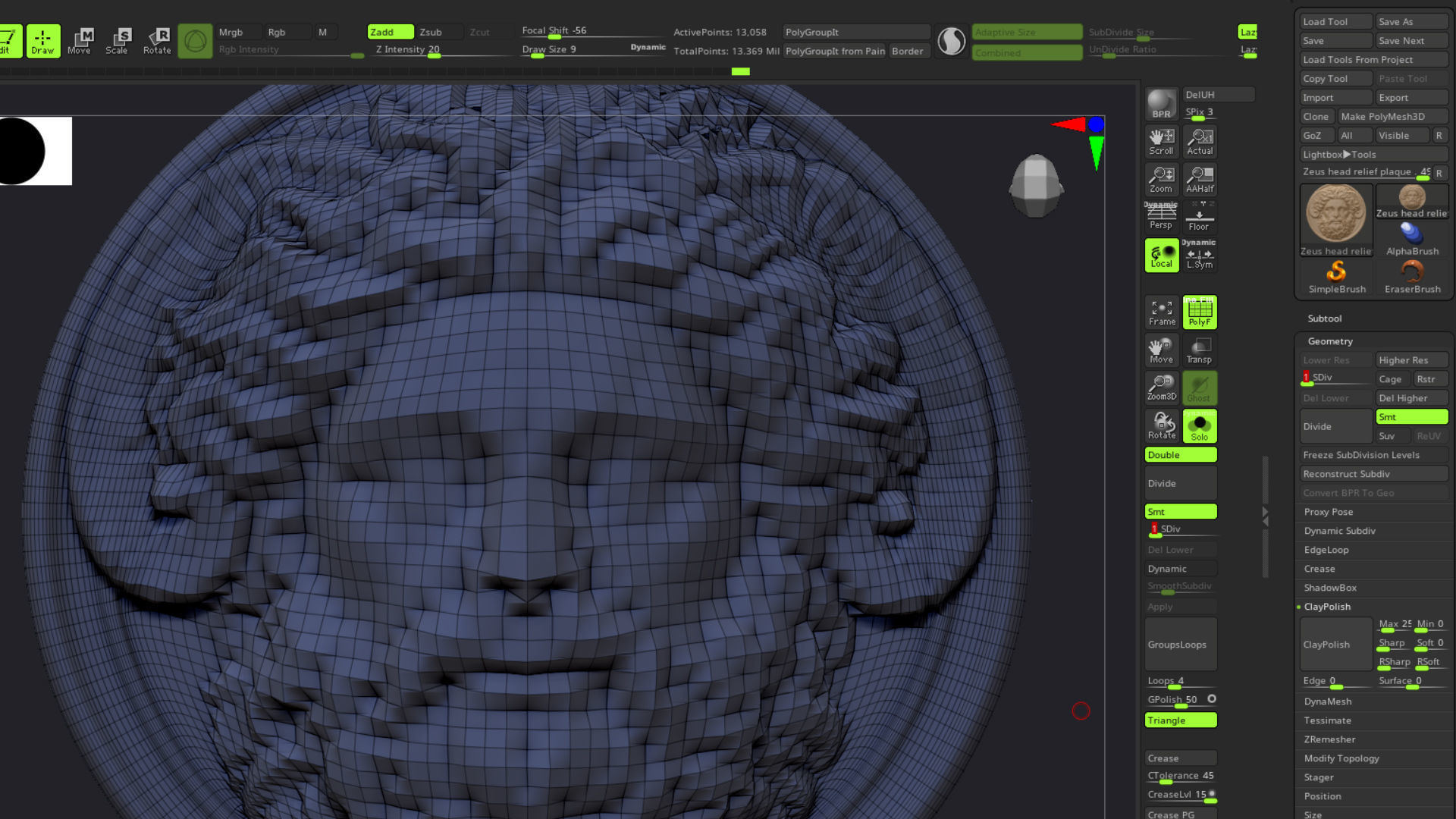This screenshot has width=1456, height=819.
Task: Open the ZRemesher subsection
Action: click(x=1329, y=739)
